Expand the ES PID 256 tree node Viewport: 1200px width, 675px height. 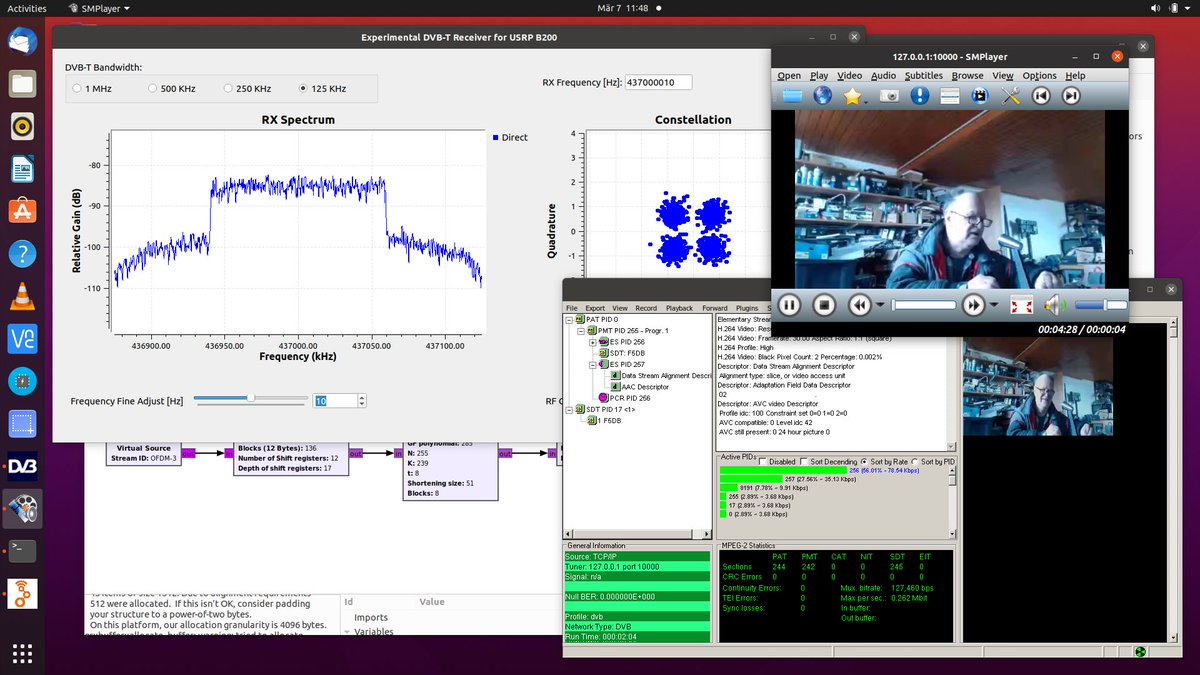[593, 341]
